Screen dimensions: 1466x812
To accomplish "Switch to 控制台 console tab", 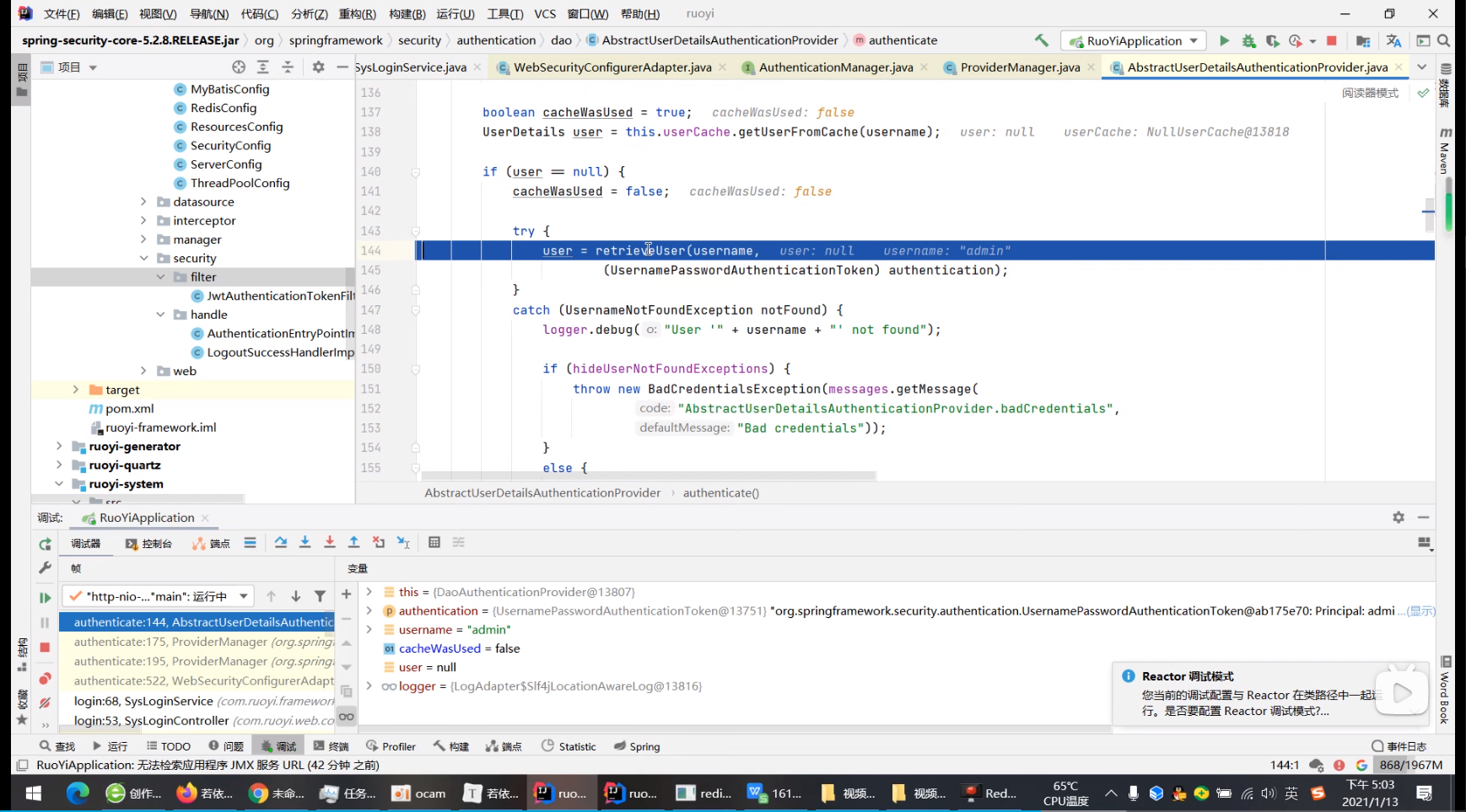I will 149,544.
